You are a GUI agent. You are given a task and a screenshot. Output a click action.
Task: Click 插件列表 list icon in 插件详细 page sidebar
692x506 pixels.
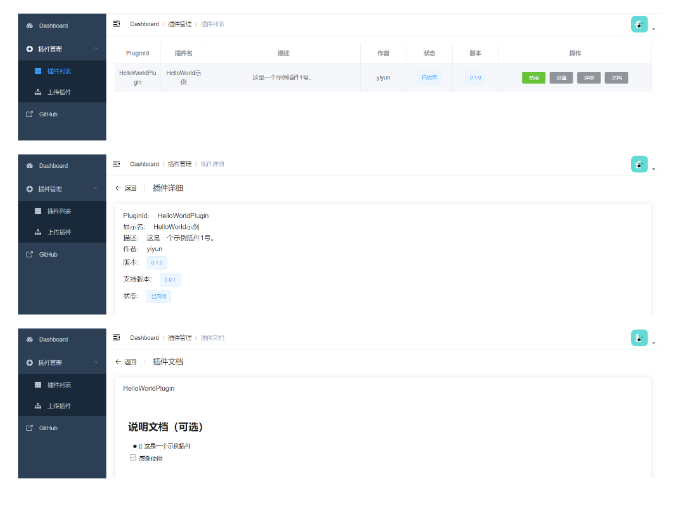coord(38,211)
